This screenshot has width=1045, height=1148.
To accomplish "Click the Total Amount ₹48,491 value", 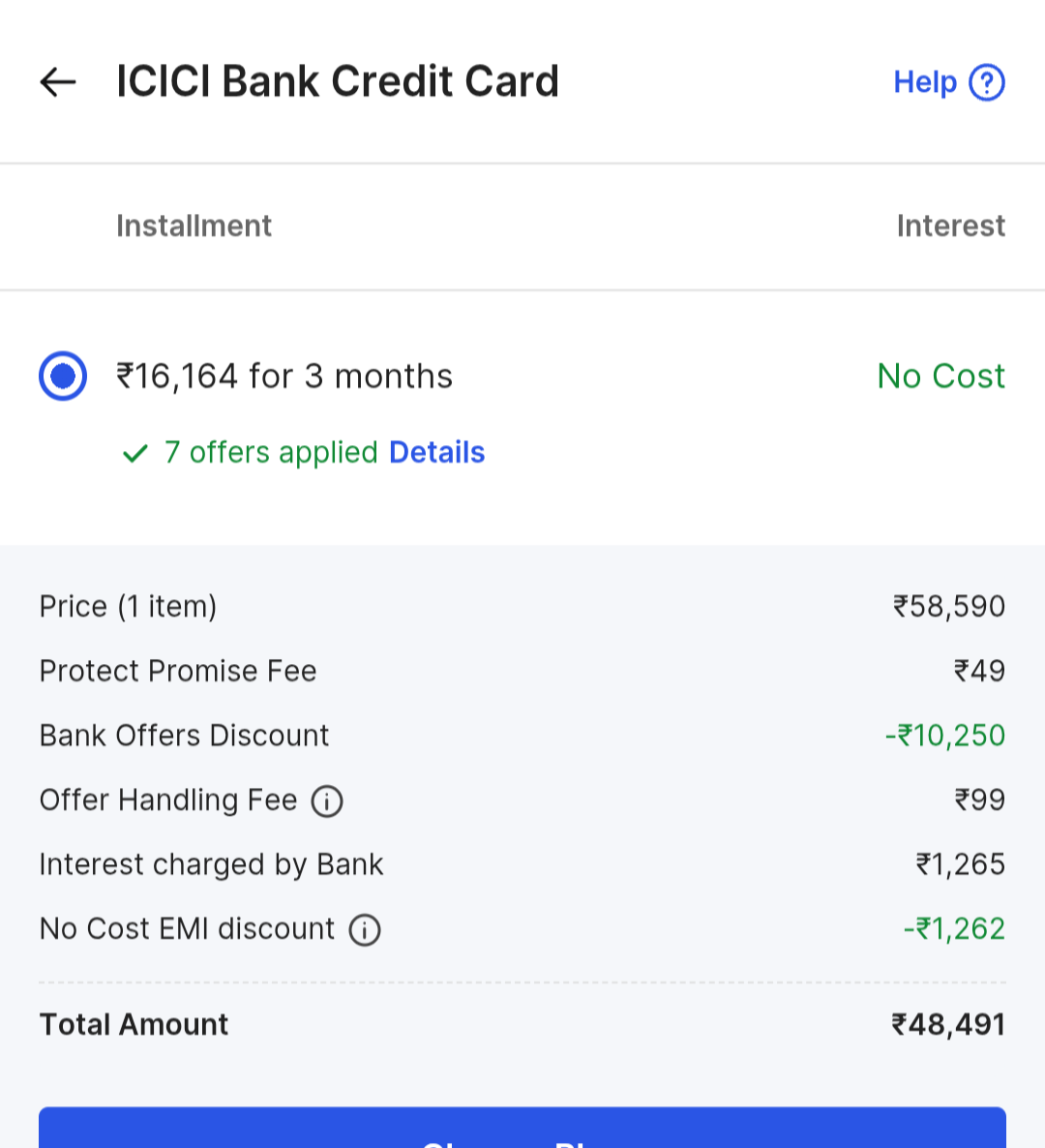I will pyautogui.click(x=948, y=1024).
